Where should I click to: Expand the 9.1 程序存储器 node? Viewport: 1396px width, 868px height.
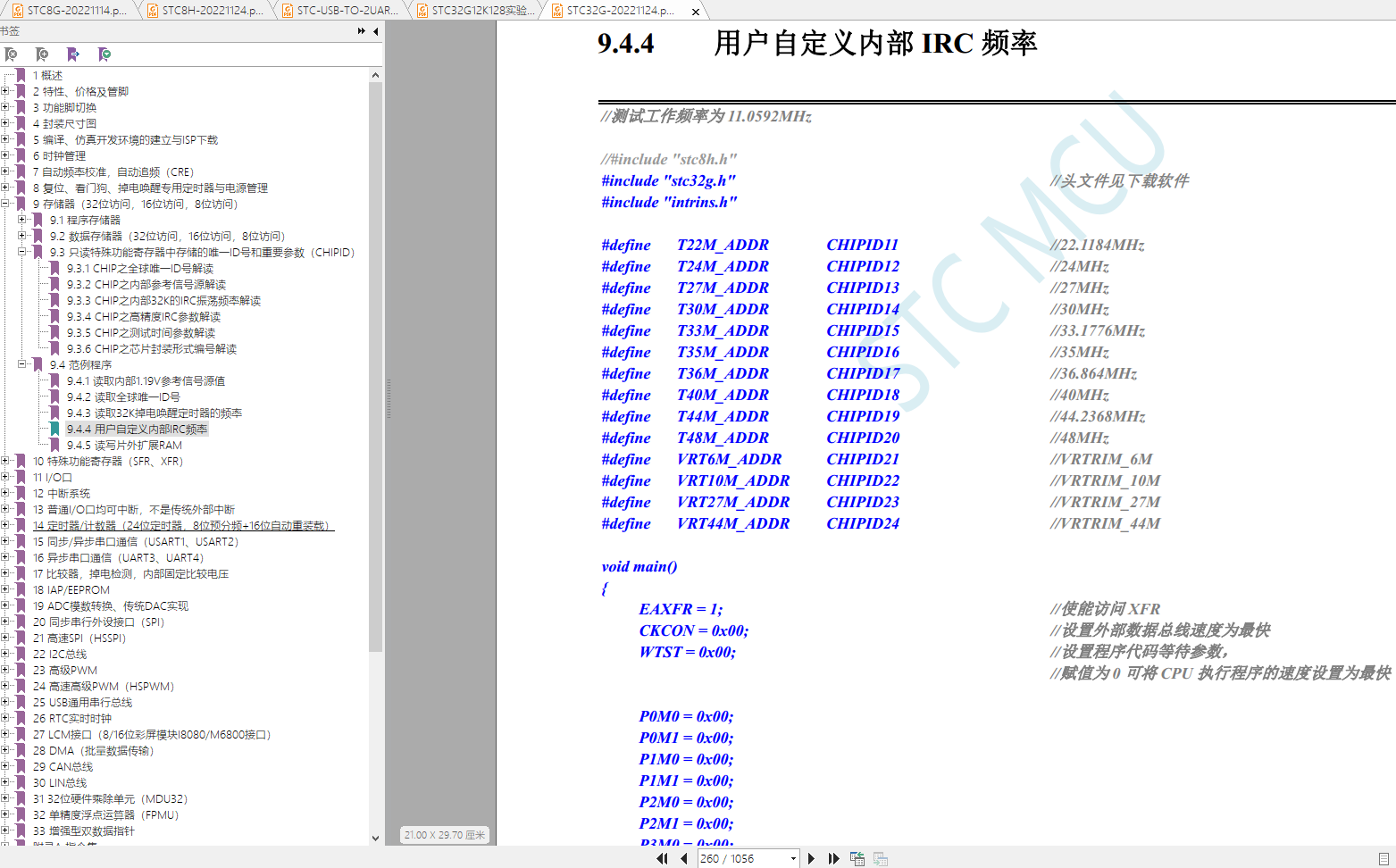[22, 220]
